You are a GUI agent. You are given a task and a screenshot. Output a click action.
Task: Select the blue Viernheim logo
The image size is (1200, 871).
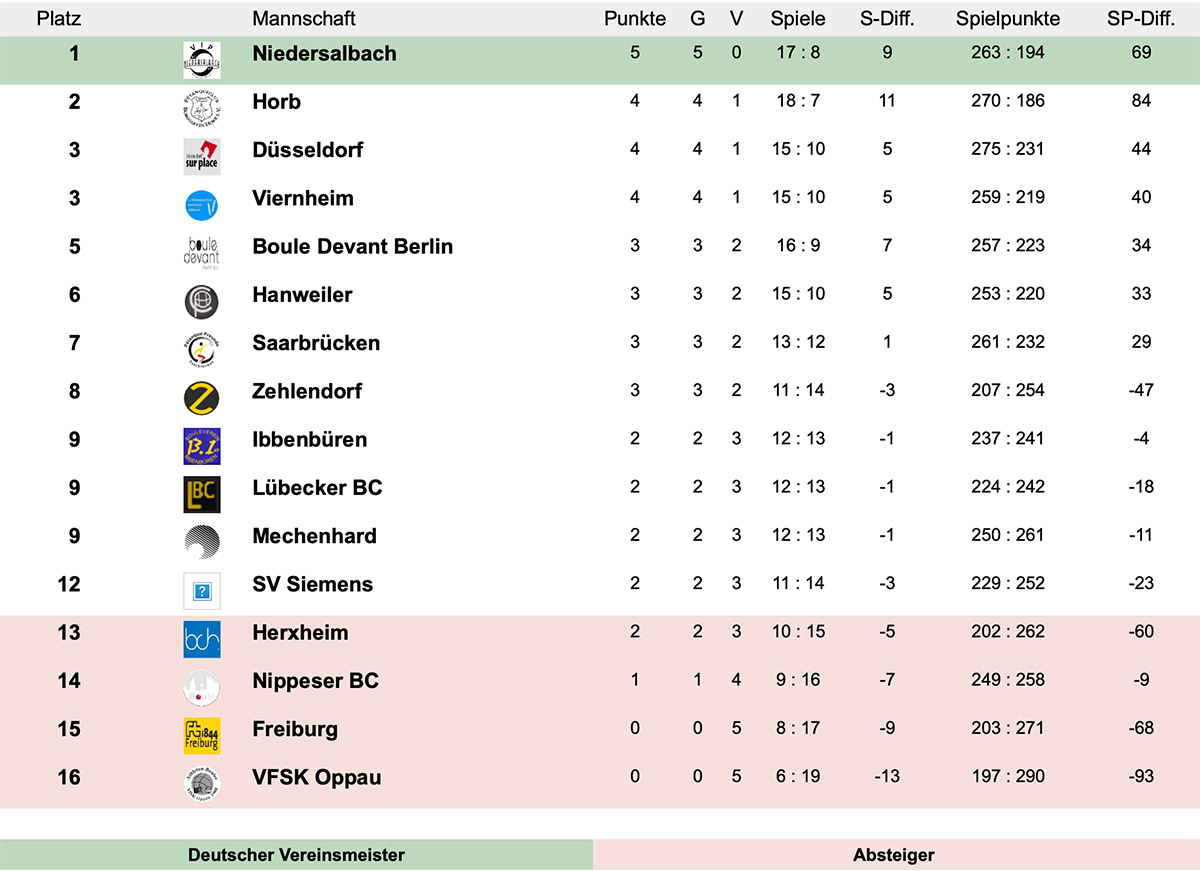(201, 203)
